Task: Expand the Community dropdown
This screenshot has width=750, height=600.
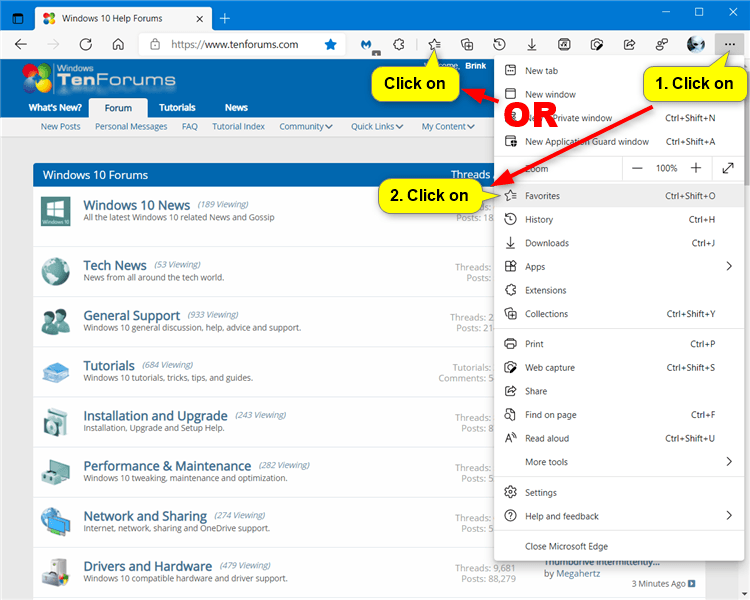Action: pos(306,126)
